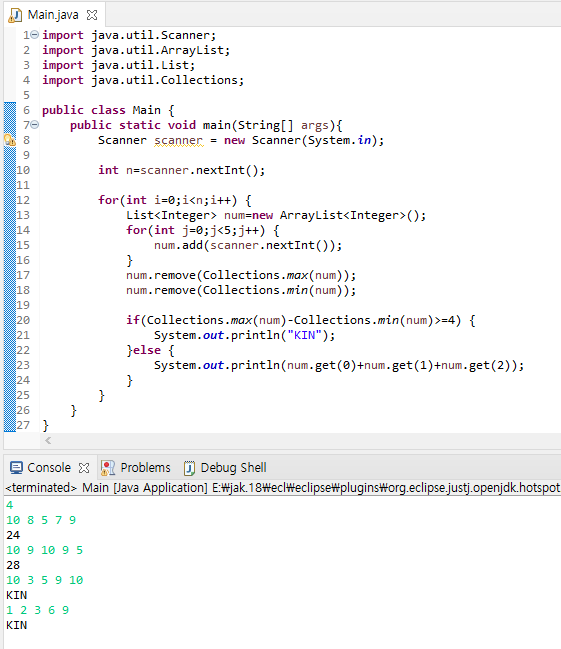The height and width of the screenshot is (649, 561).
Task: Click the last 'KIN' console output
Action: 17,625
